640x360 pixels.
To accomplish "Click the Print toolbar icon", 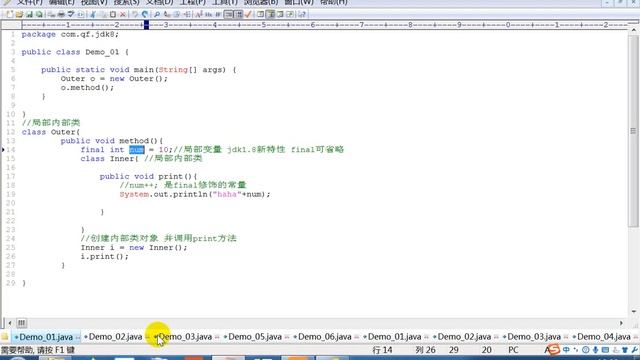I will [61, 14].
